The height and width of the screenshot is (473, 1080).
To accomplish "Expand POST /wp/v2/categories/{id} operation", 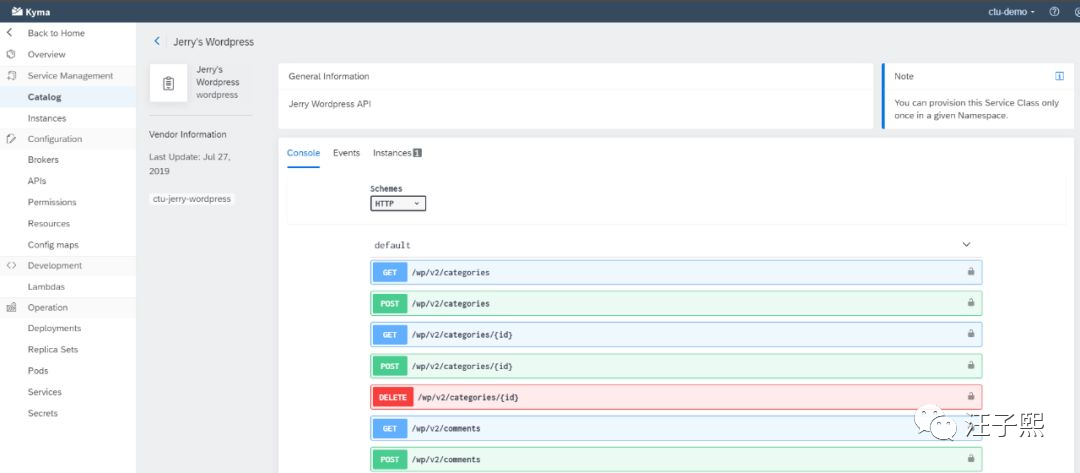I will 676,366.
